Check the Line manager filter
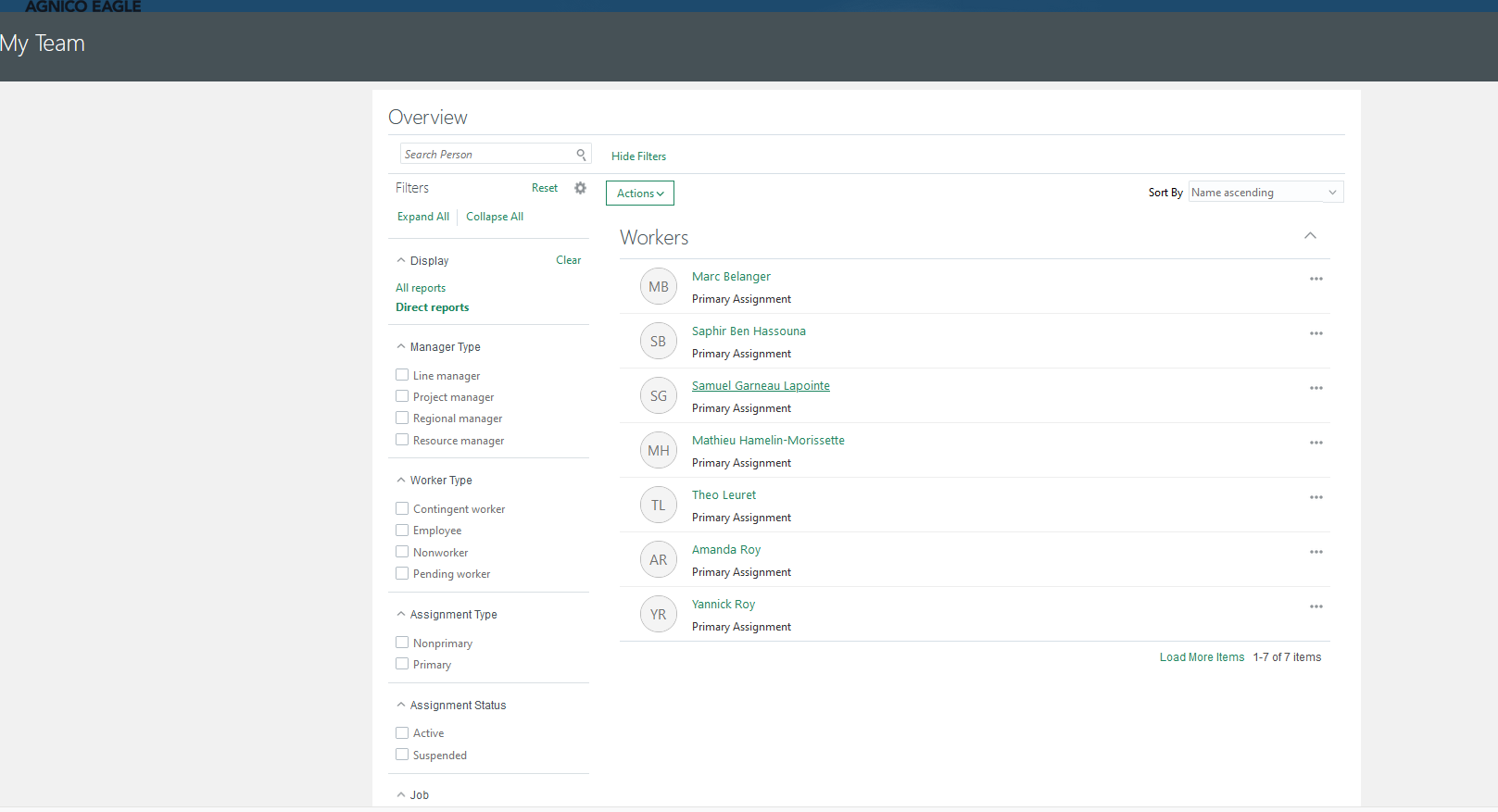 pyautogui.click(x=402, y=375)
